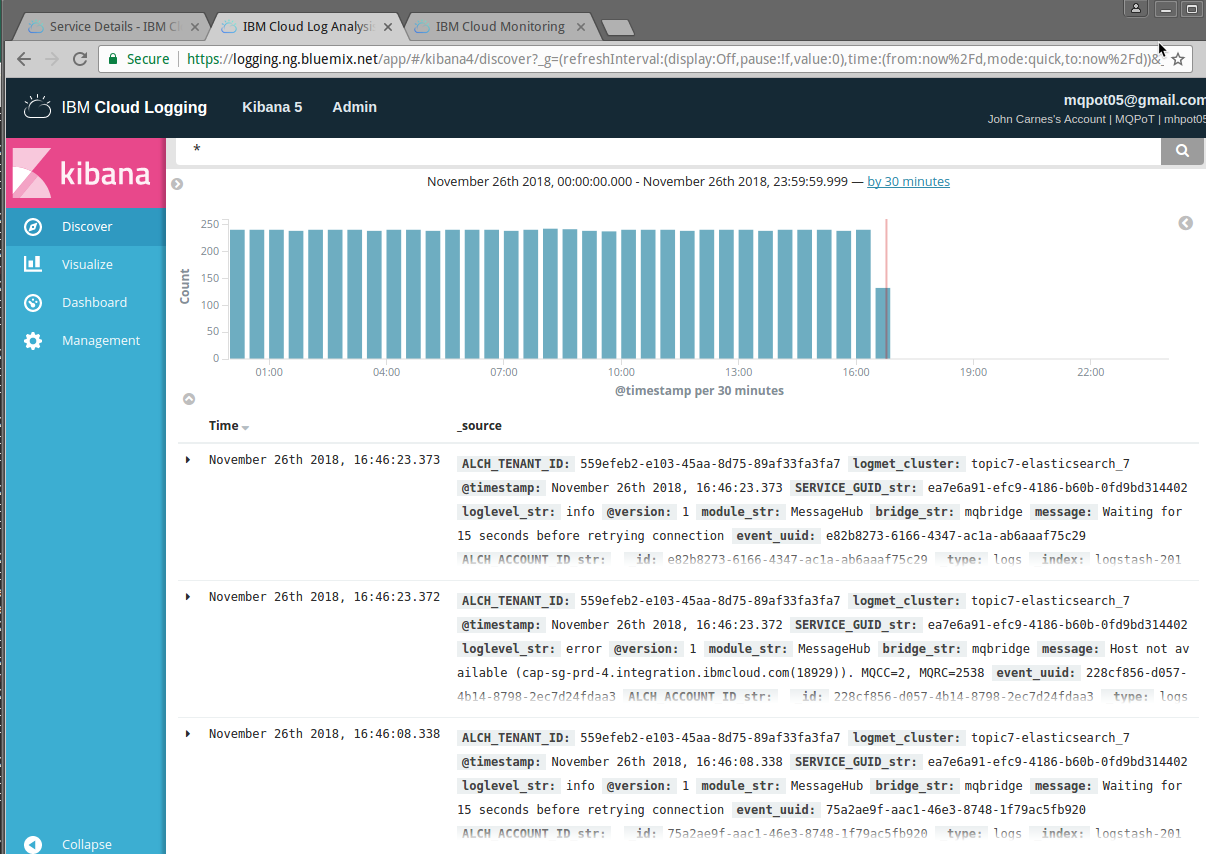Click timestamp November 26th 2018, 16:46:23.373
This screenshot has width=1206, height=854.
coord(324,460)
